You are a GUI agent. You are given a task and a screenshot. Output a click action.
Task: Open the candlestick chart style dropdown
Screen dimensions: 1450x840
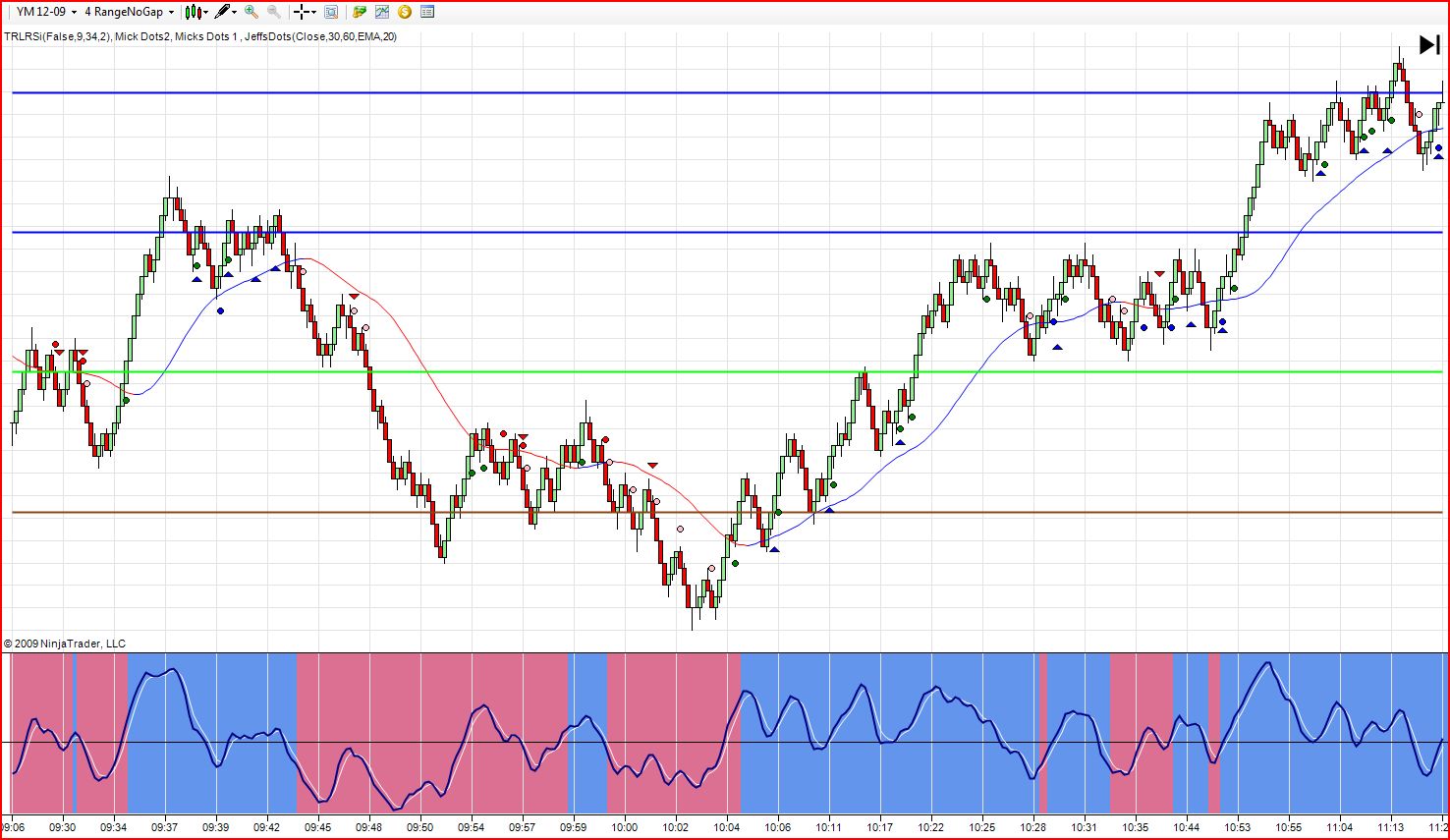click(x=196, y=12)
